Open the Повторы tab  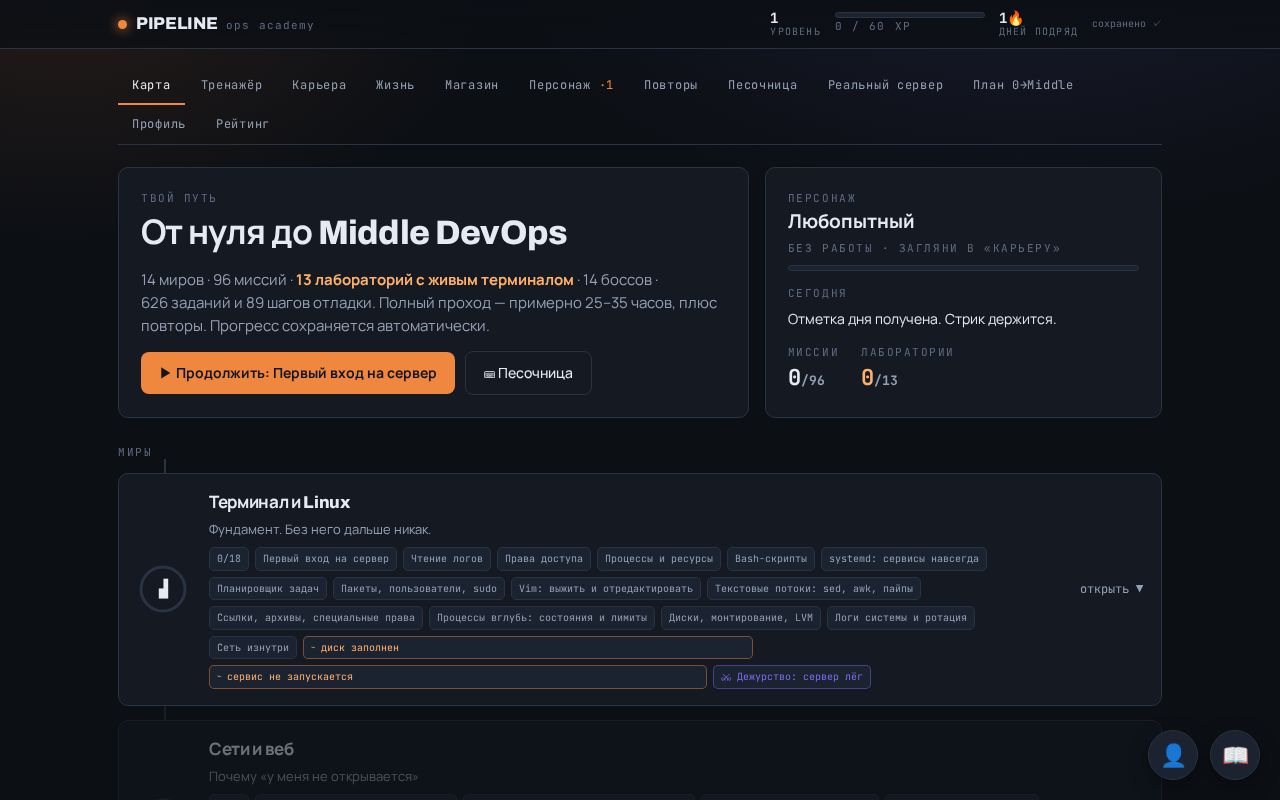(x=671, y=85)
